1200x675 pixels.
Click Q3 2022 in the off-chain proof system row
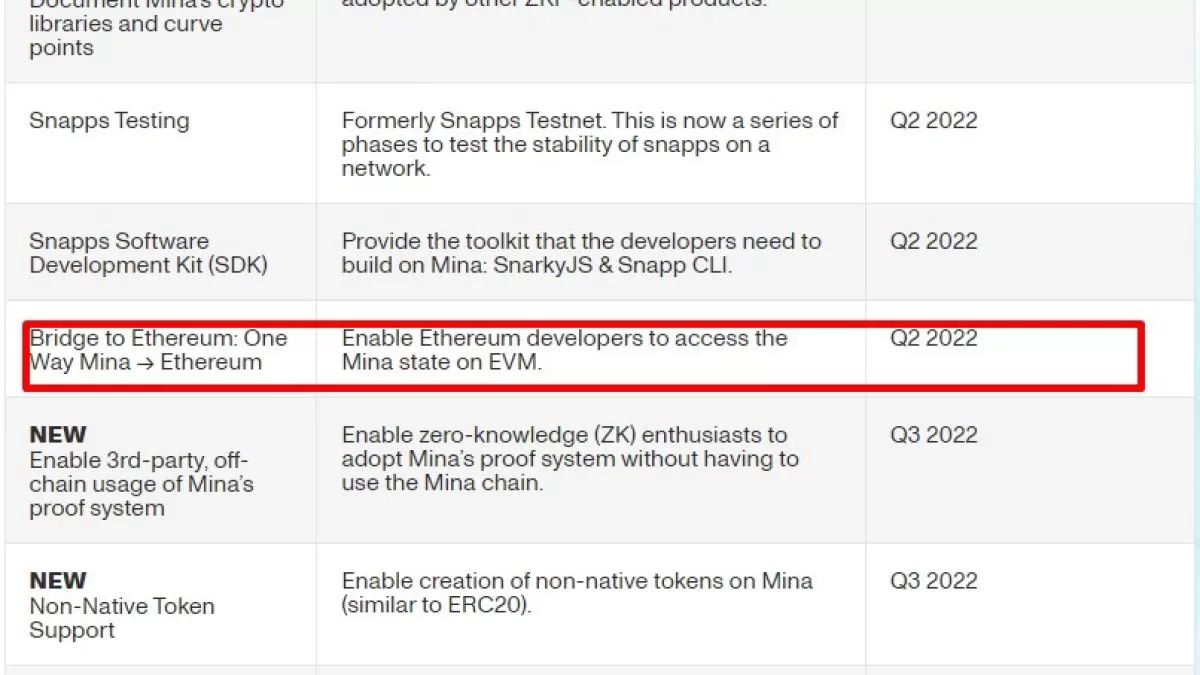933,435
